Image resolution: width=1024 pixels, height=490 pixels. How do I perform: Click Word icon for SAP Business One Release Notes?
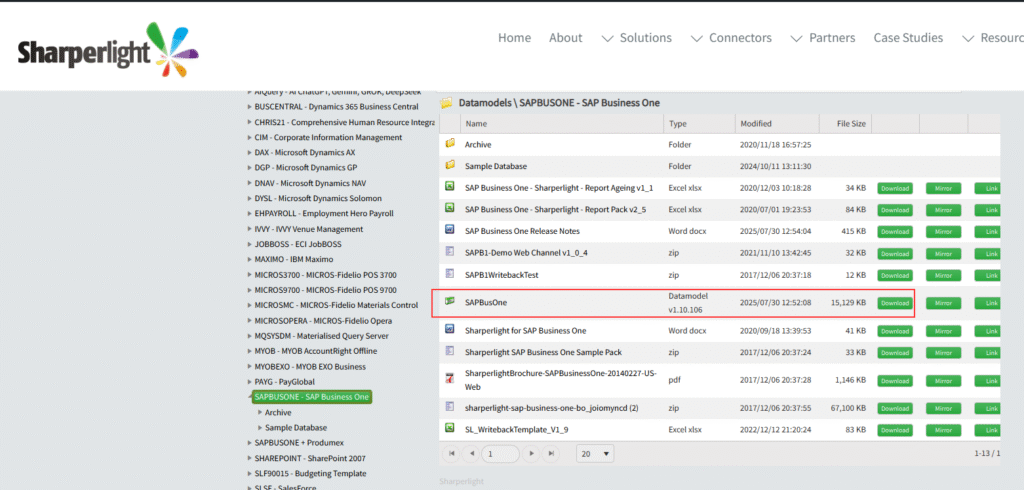click(x=450, y=230)
